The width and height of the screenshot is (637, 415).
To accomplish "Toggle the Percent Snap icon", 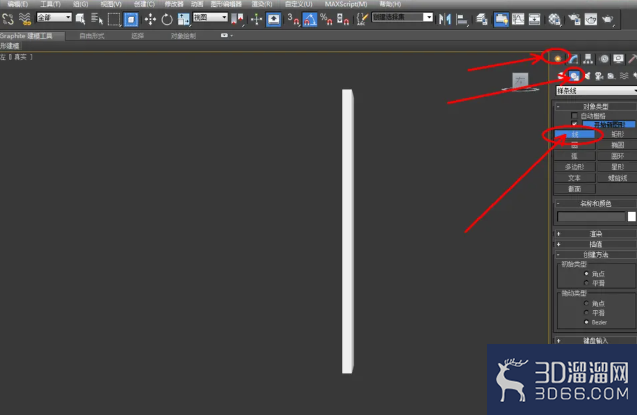I will pyautogui.click(x=326, y=19).
